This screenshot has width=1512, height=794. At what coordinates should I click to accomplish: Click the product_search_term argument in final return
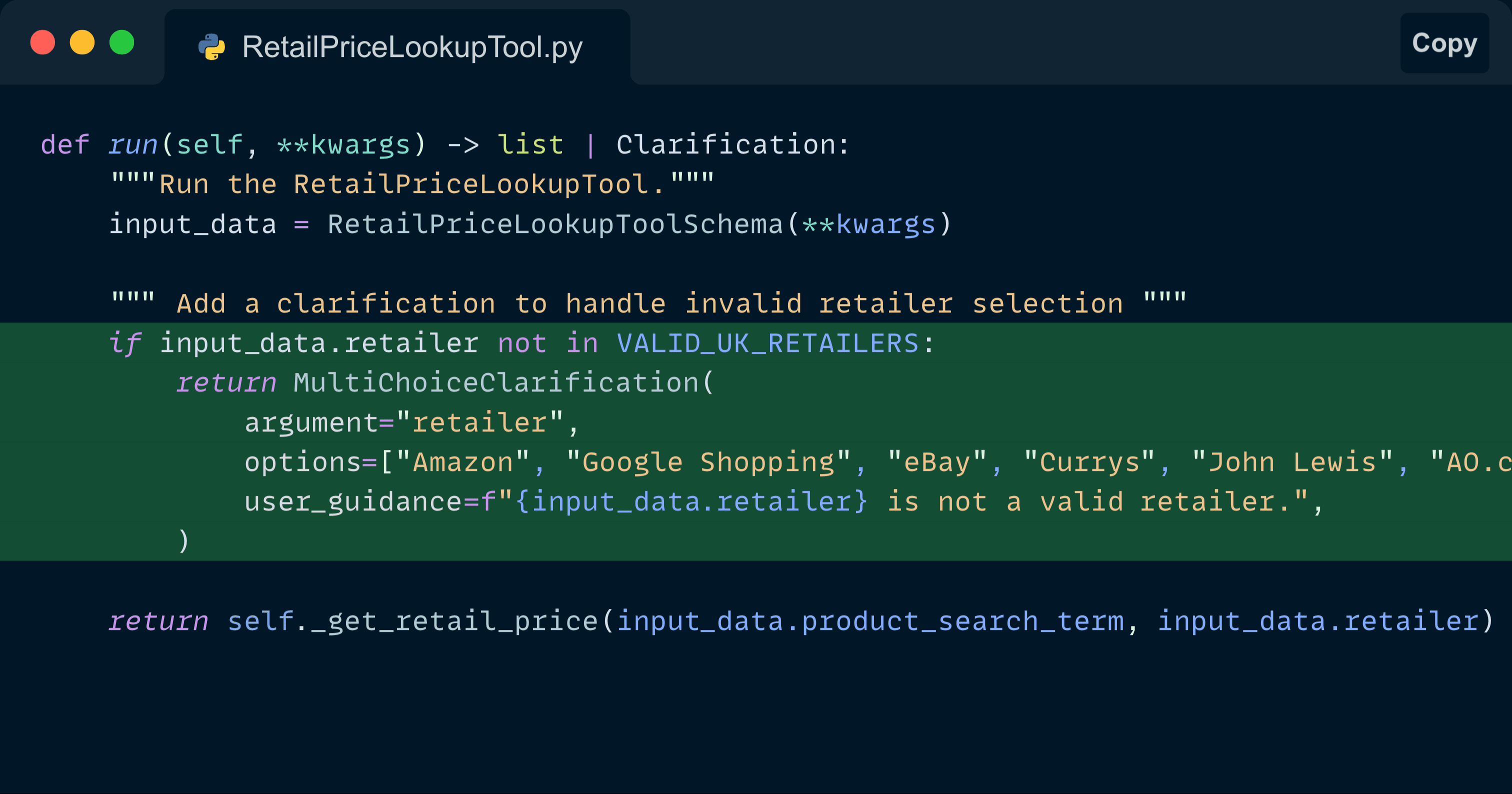click(962, 621)
